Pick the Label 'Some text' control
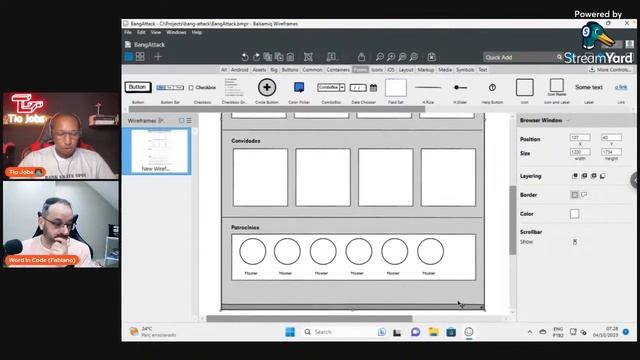This screenshot has width=640, height=360. (x=589, y=87)
